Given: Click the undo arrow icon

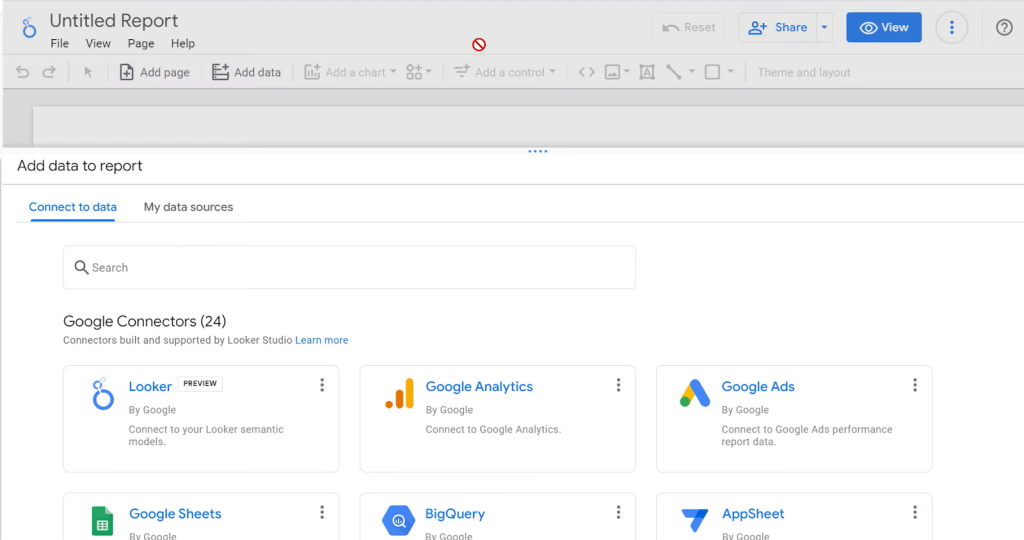Looking at the screenshot, I should click(23, 72).
